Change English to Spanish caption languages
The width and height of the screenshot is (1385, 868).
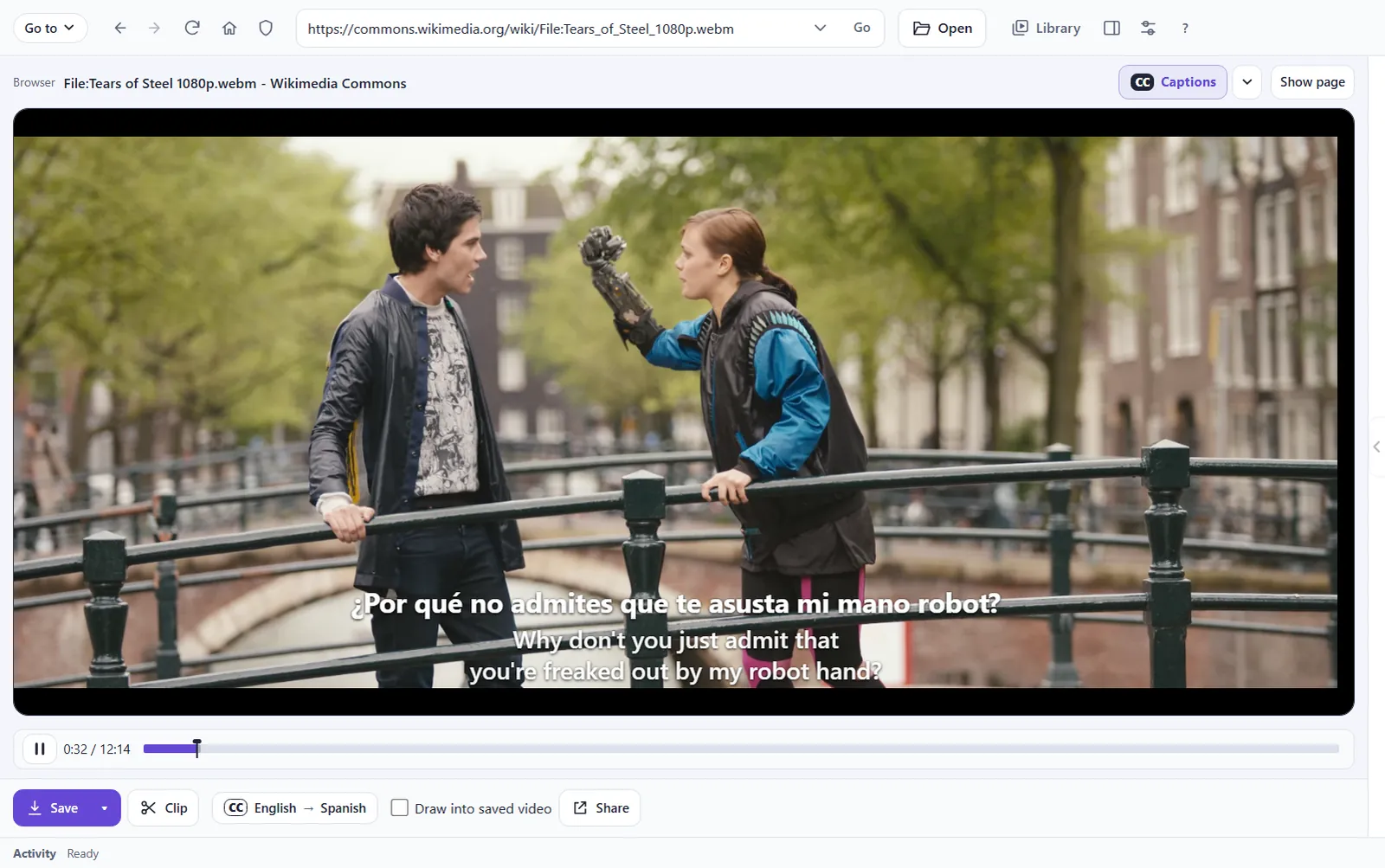(295, 807)
